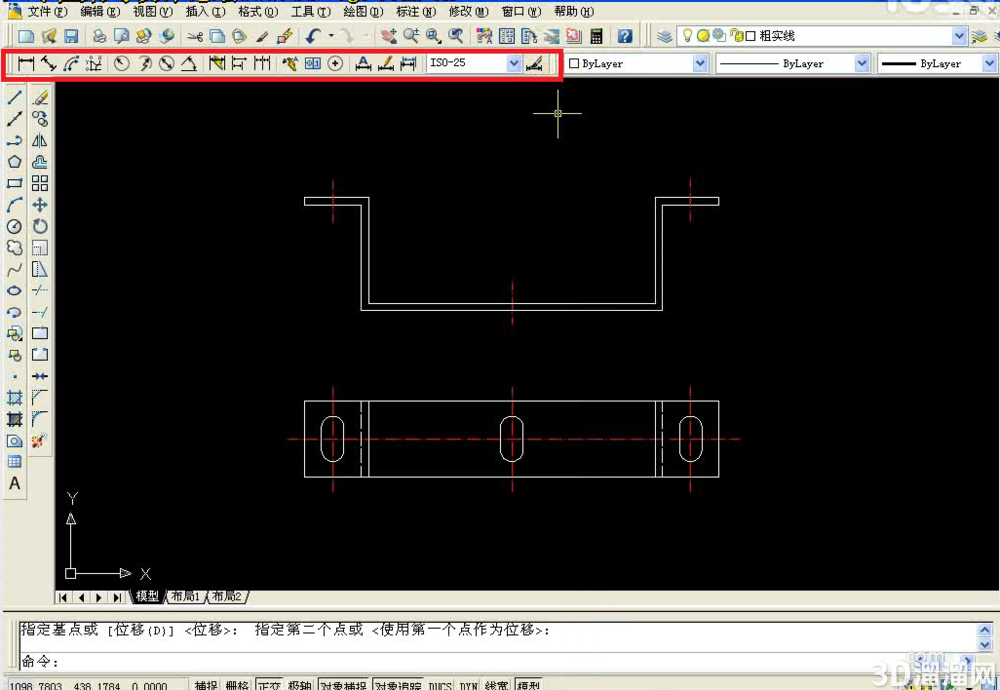
Task: Select the Aligned dimension tool
Action: (x=48, y=63)
